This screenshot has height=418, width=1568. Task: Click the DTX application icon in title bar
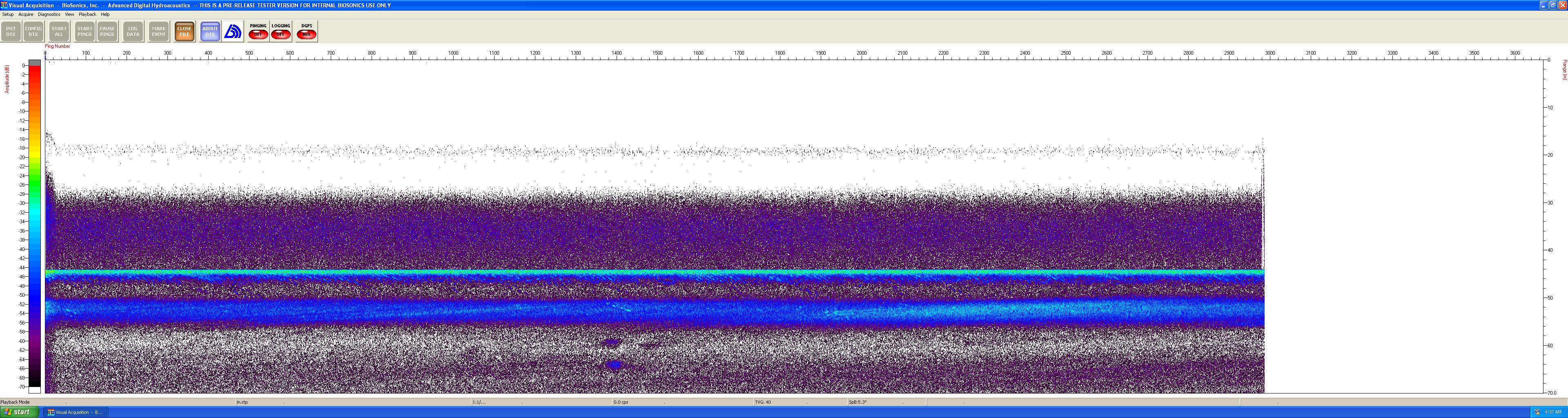click(x=4, y=5)
